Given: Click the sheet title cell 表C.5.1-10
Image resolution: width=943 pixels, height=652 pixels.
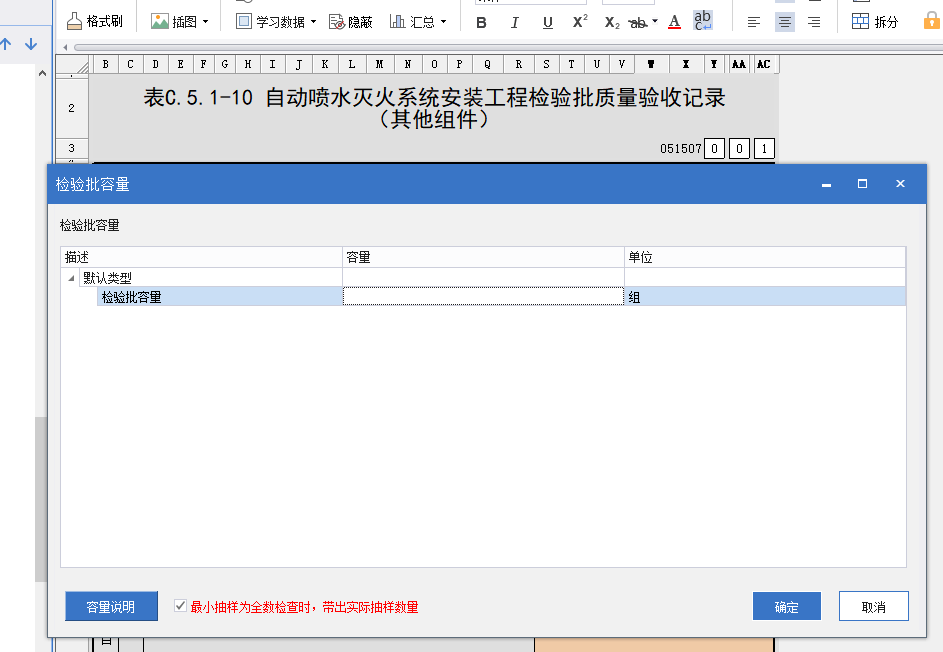Looking at the screenshot, I should (434, 108).
